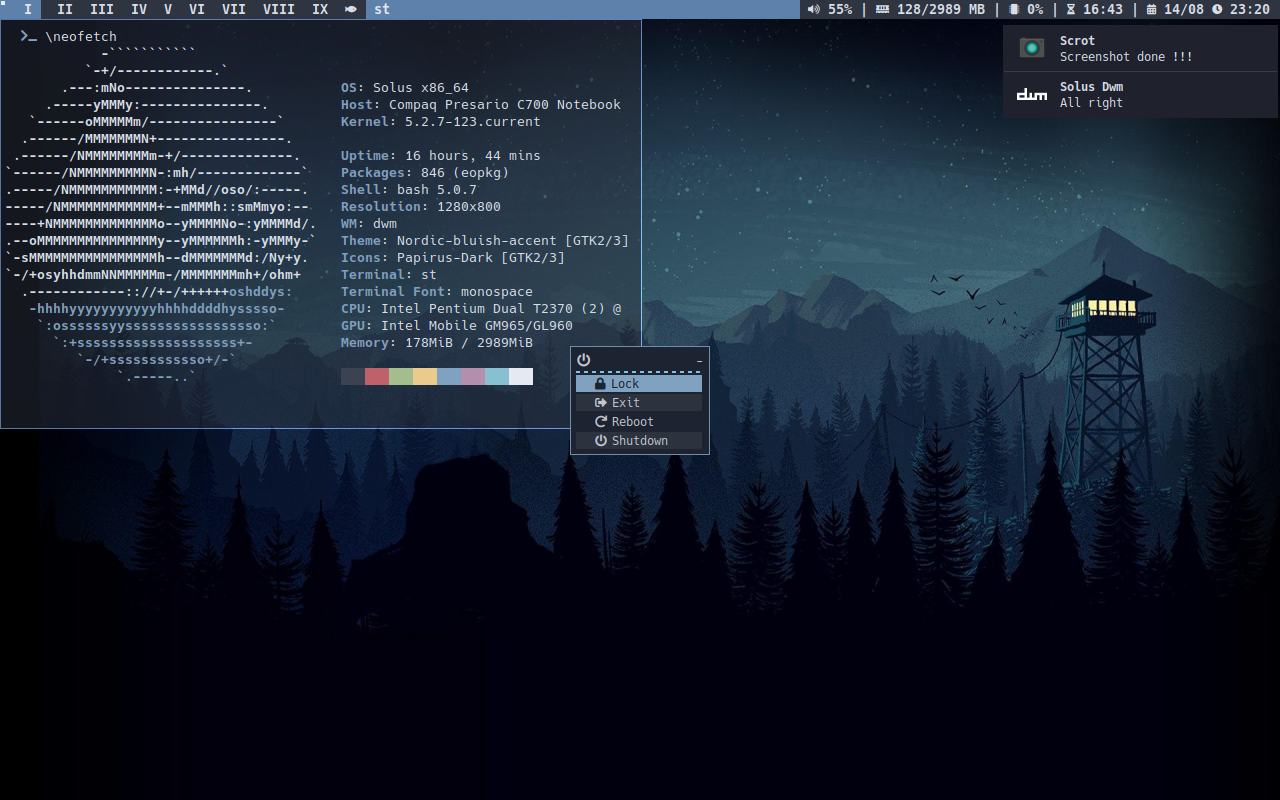Select the highlighted Lock option
The image size is (1280, 800).
pos(638,382)
